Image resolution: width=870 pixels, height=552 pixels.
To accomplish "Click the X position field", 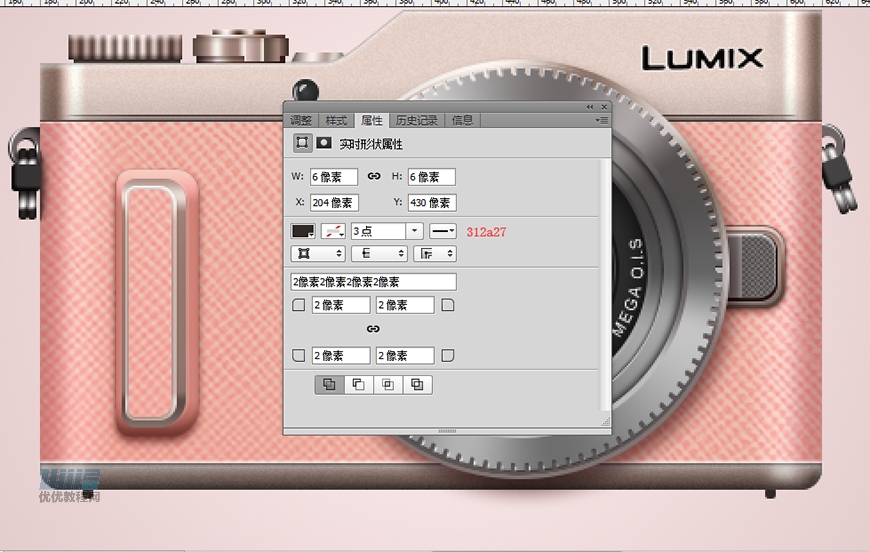I will (x=334, y=202).
